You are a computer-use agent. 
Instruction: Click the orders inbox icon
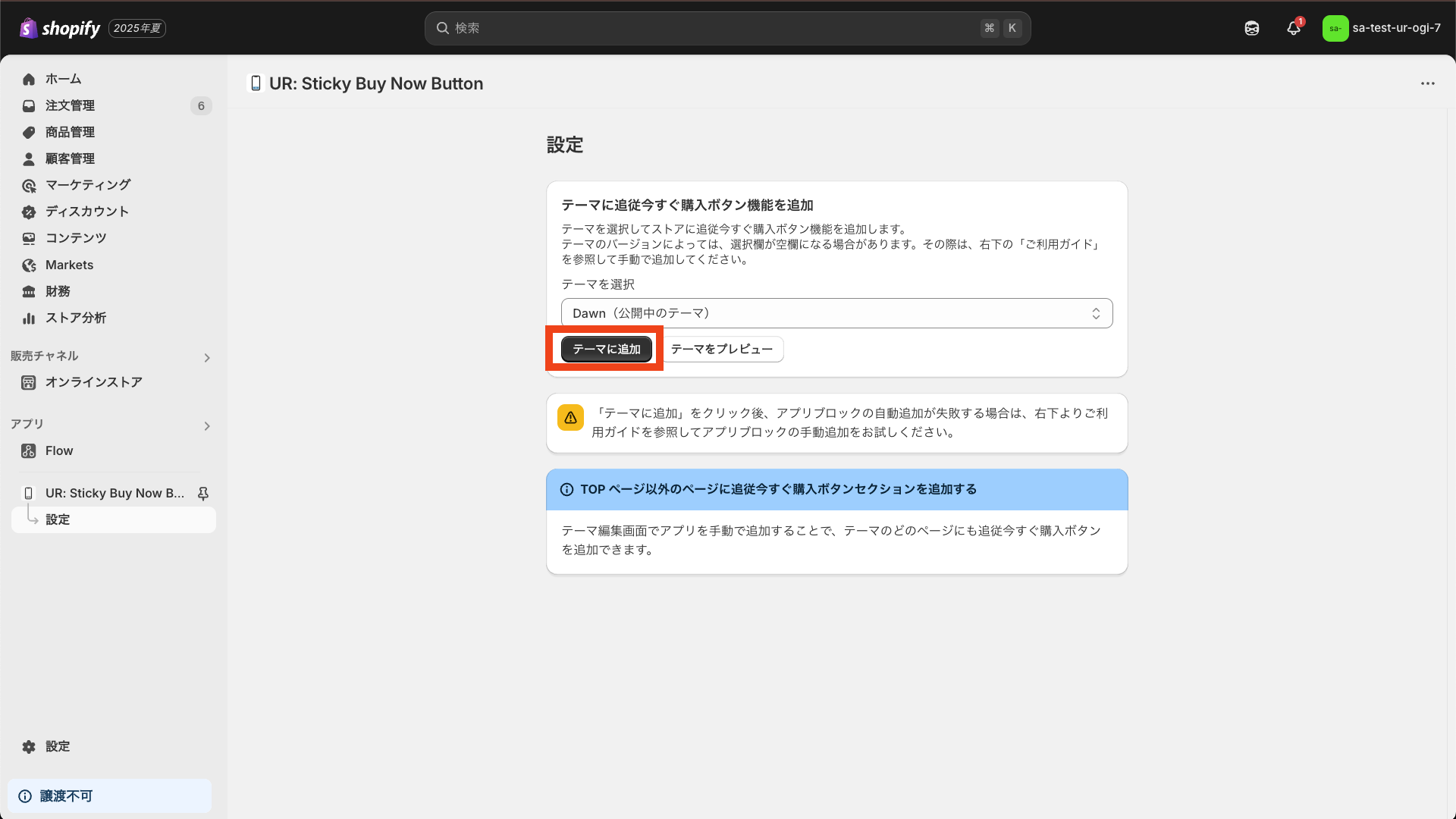coord(29,106)
